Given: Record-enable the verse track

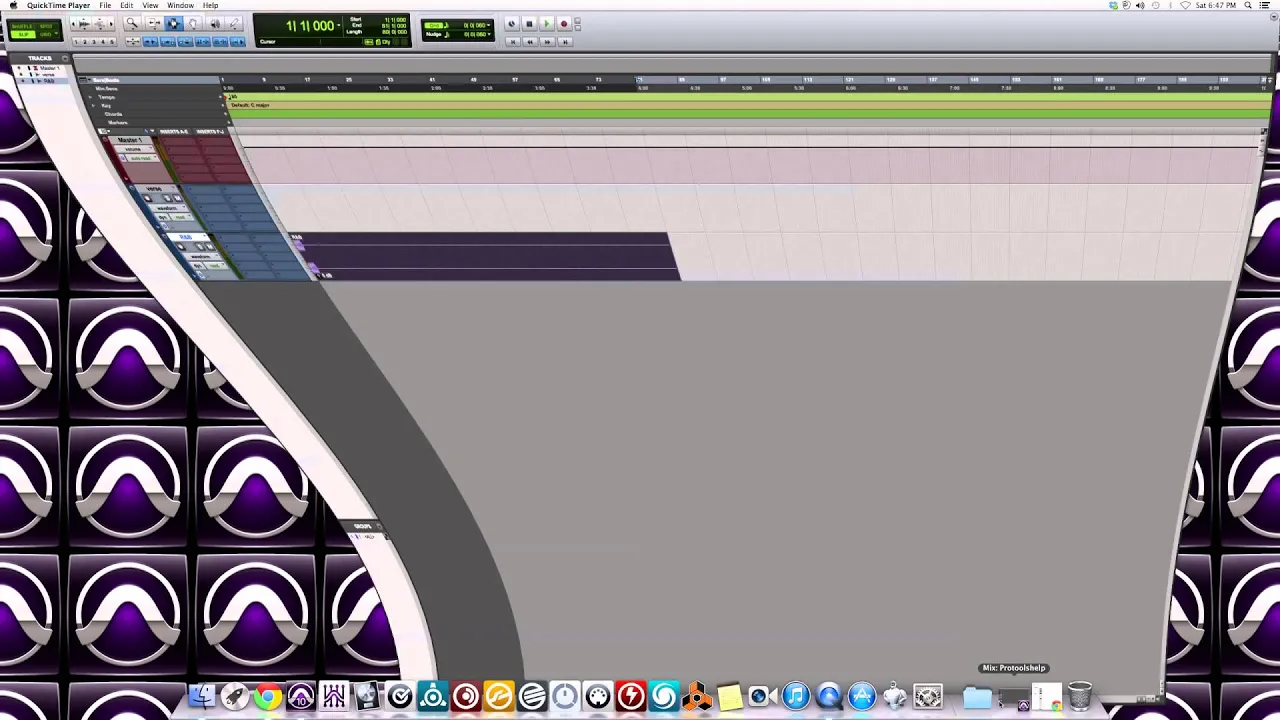Looking at the screenshot, I should 147,198.
